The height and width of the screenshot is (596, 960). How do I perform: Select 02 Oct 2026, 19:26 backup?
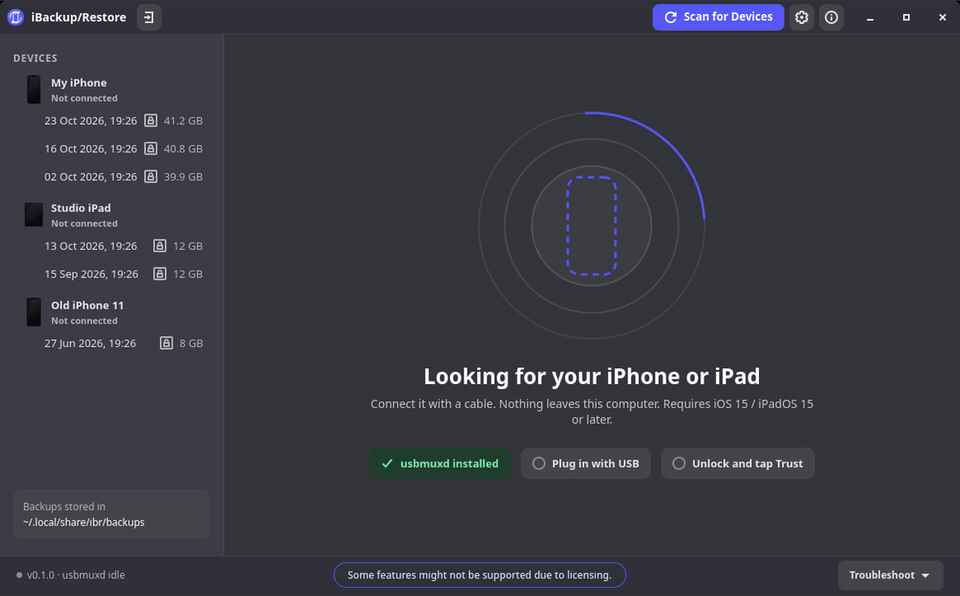[113, 177]
